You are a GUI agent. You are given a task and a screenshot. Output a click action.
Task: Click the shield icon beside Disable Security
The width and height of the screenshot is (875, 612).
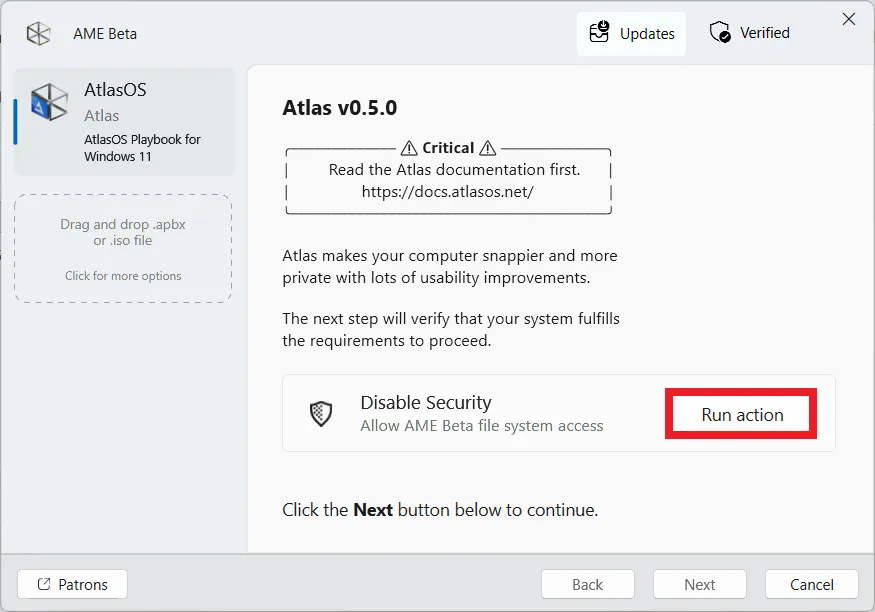(x=321, y=413)
